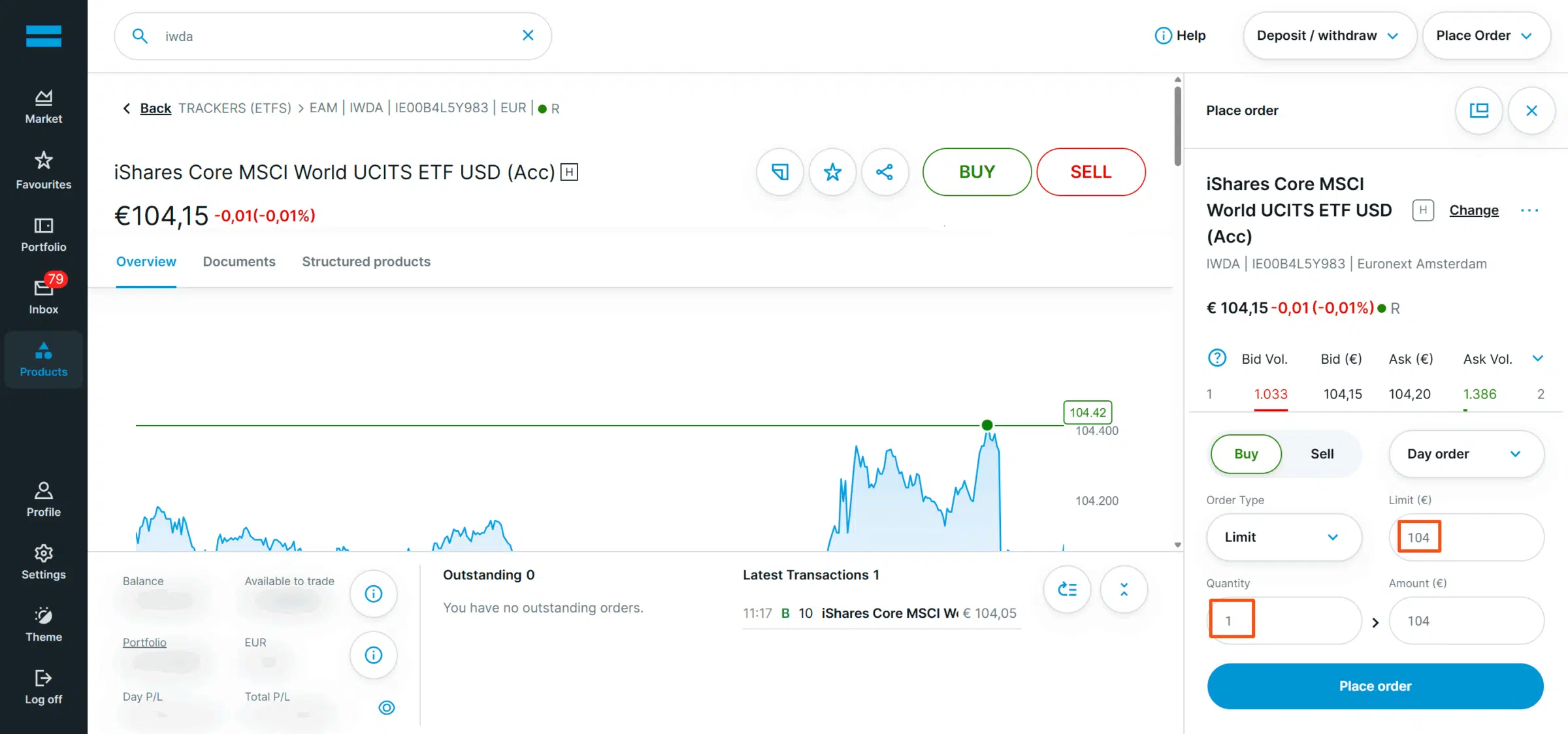1568x734 pixels.
Task: Open the three-dots menu beside Change
Action: point(1529,210)
